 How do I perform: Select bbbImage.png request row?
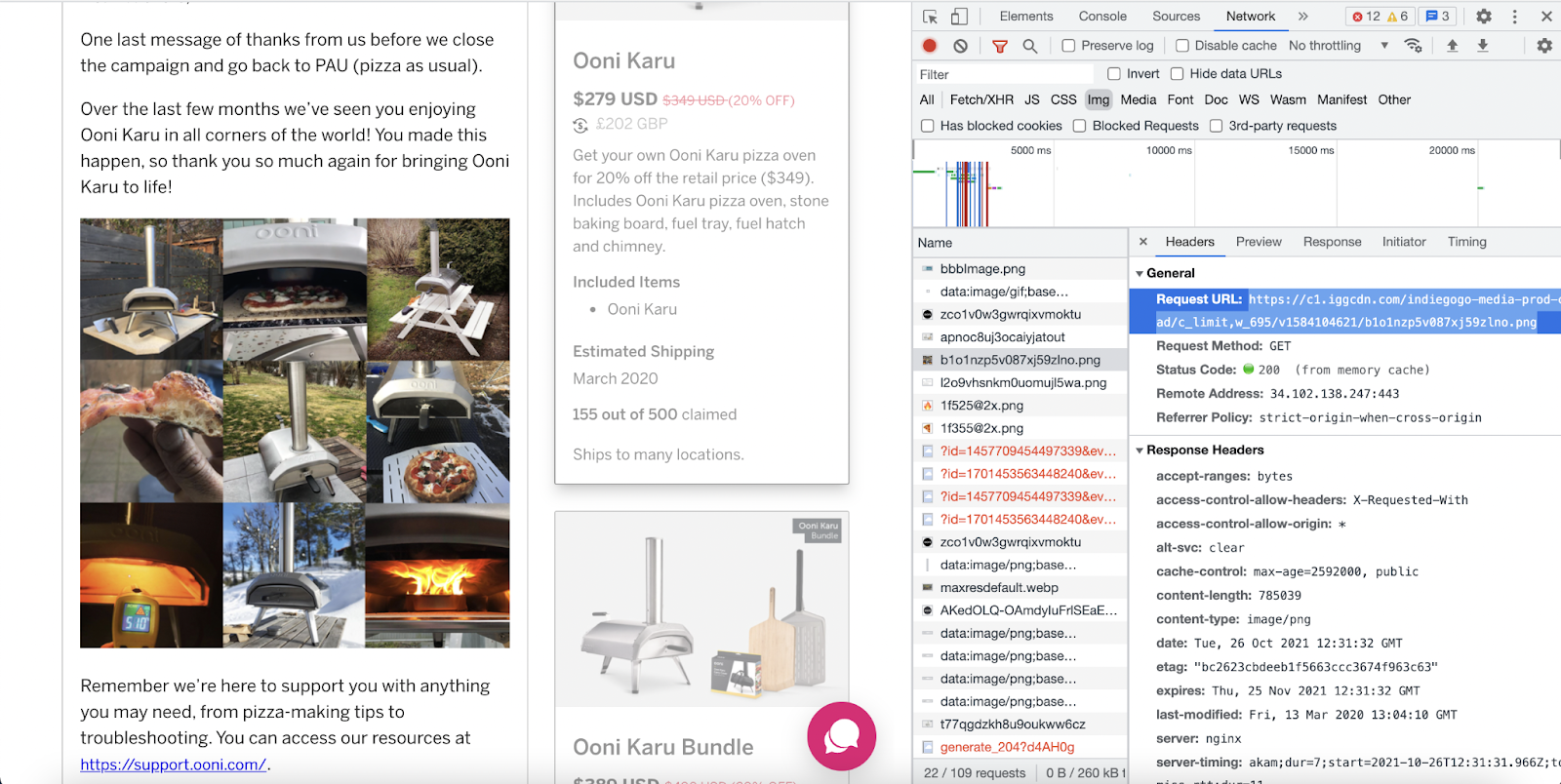[1020, 269]
